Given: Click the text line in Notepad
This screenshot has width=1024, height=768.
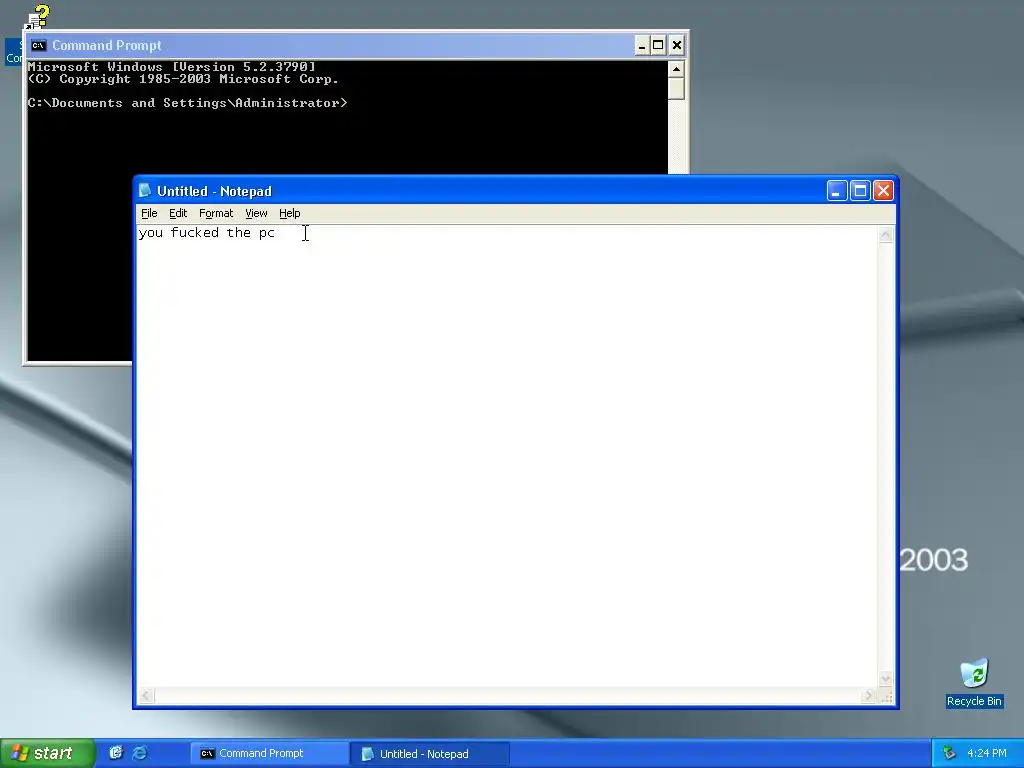Looking at the screenshot, I should (206, 233).
